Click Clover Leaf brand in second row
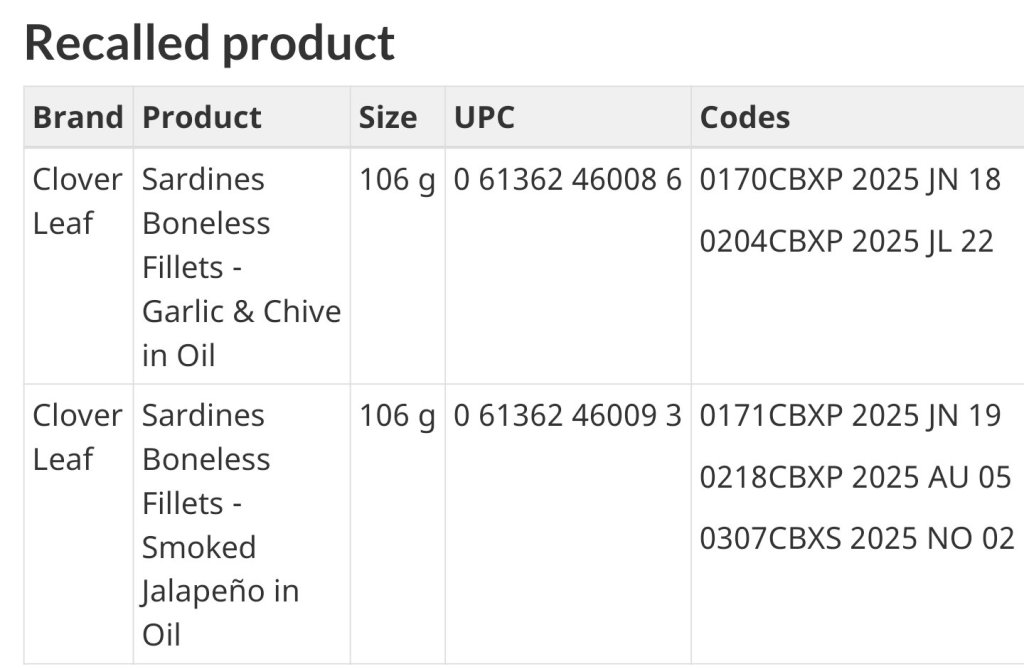This screenshot has height=669, width=1024. (x=77, y=437)
